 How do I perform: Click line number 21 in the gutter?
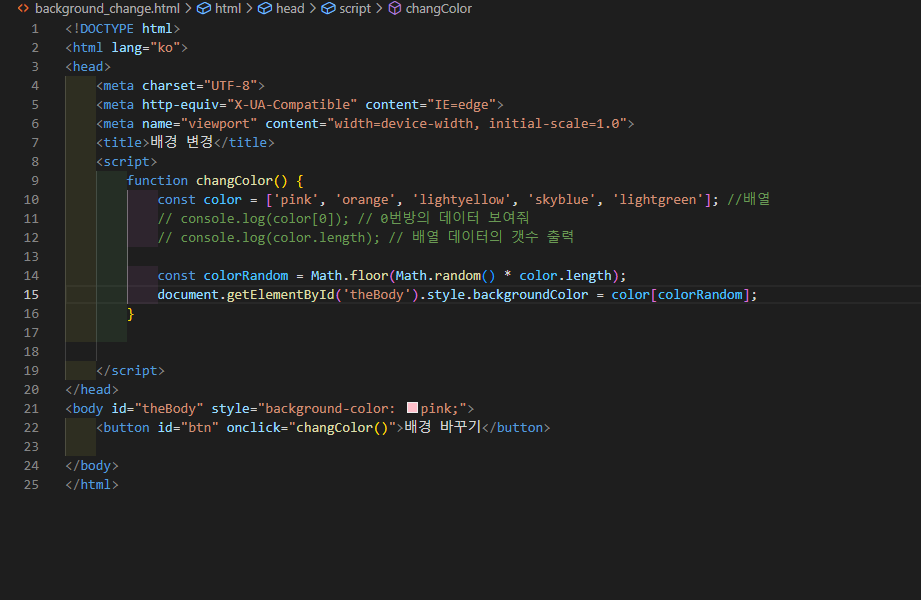coord(31,408)
